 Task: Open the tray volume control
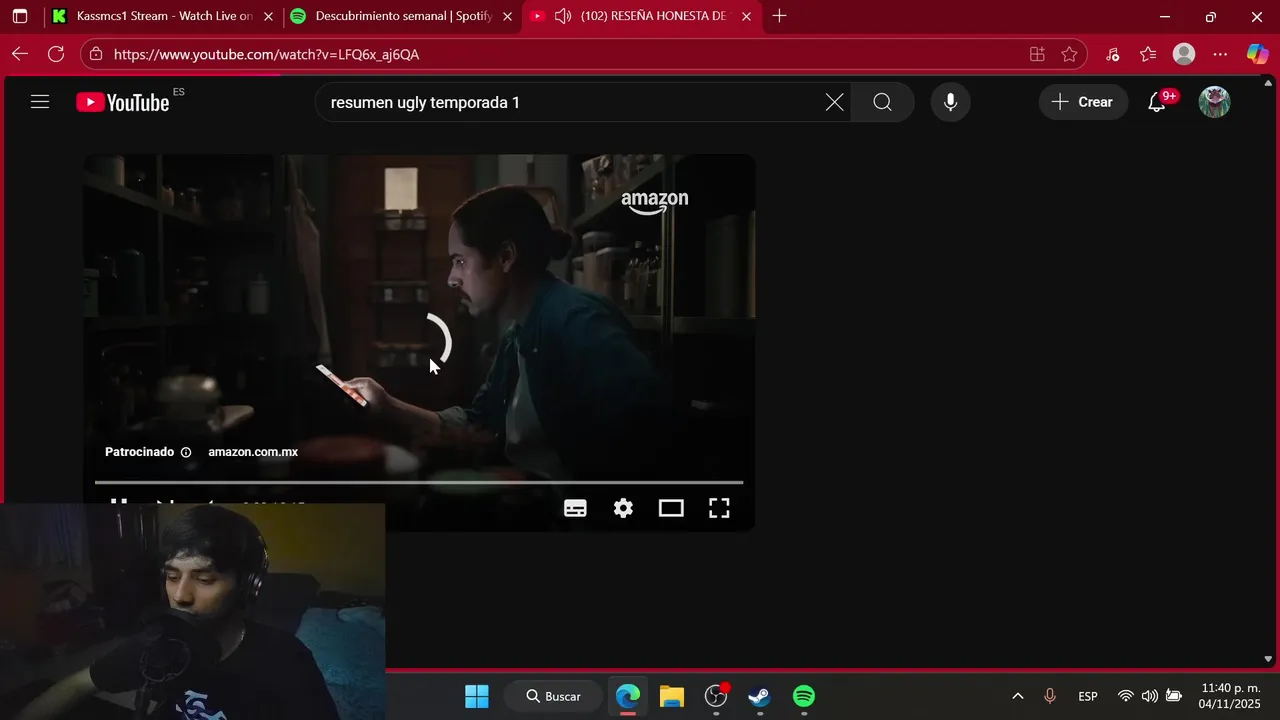(1150, 696)
